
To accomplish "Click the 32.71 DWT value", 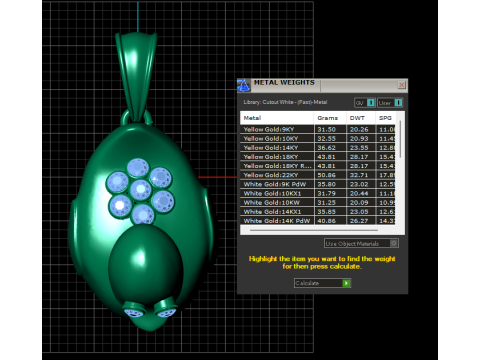I will [359, 175].
